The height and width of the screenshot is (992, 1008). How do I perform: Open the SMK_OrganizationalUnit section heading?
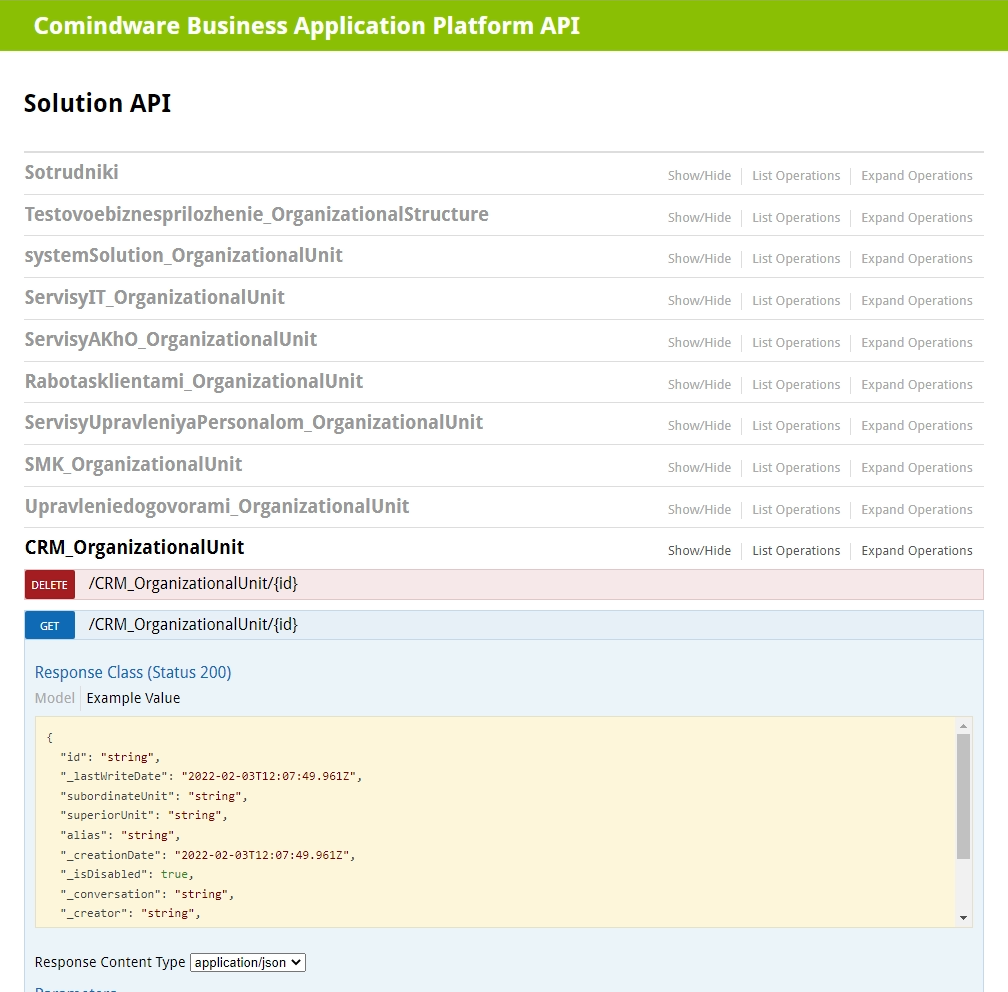133,464
